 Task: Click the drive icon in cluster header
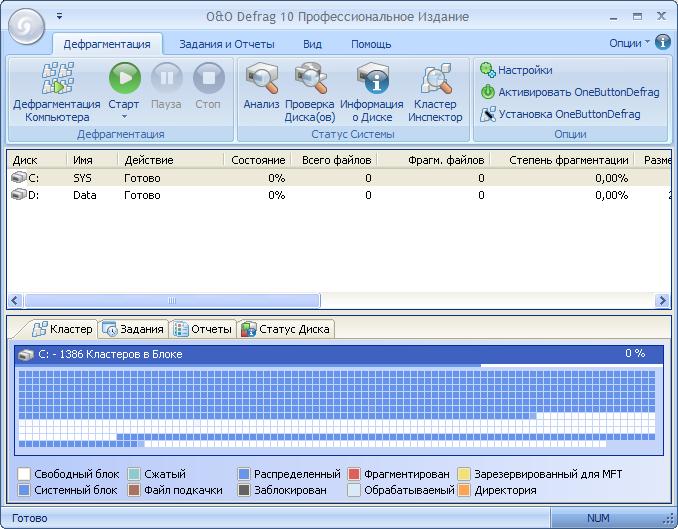tap(26, 355)
